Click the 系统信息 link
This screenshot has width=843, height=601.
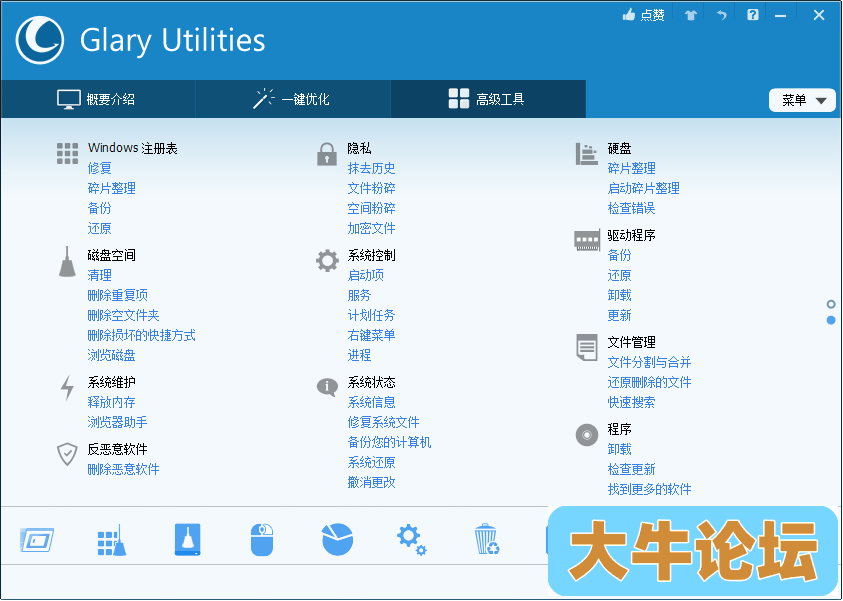tap(372, 402)
